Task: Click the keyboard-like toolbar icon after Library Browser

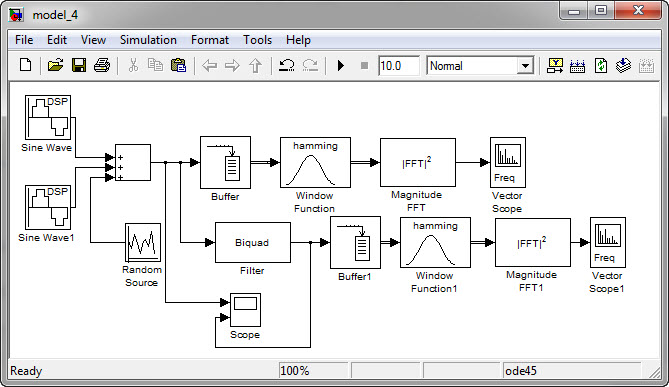Action: tap(577, 66)
